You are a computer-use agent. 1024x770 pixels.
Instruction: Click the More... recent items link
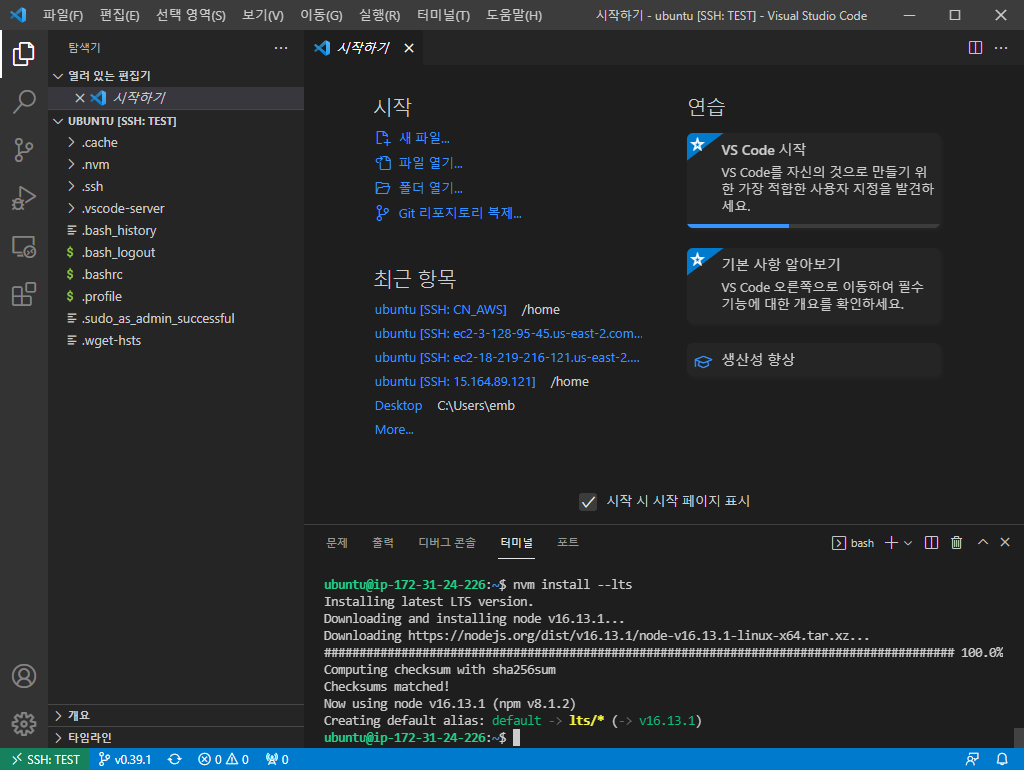click(x=394, y=430)
